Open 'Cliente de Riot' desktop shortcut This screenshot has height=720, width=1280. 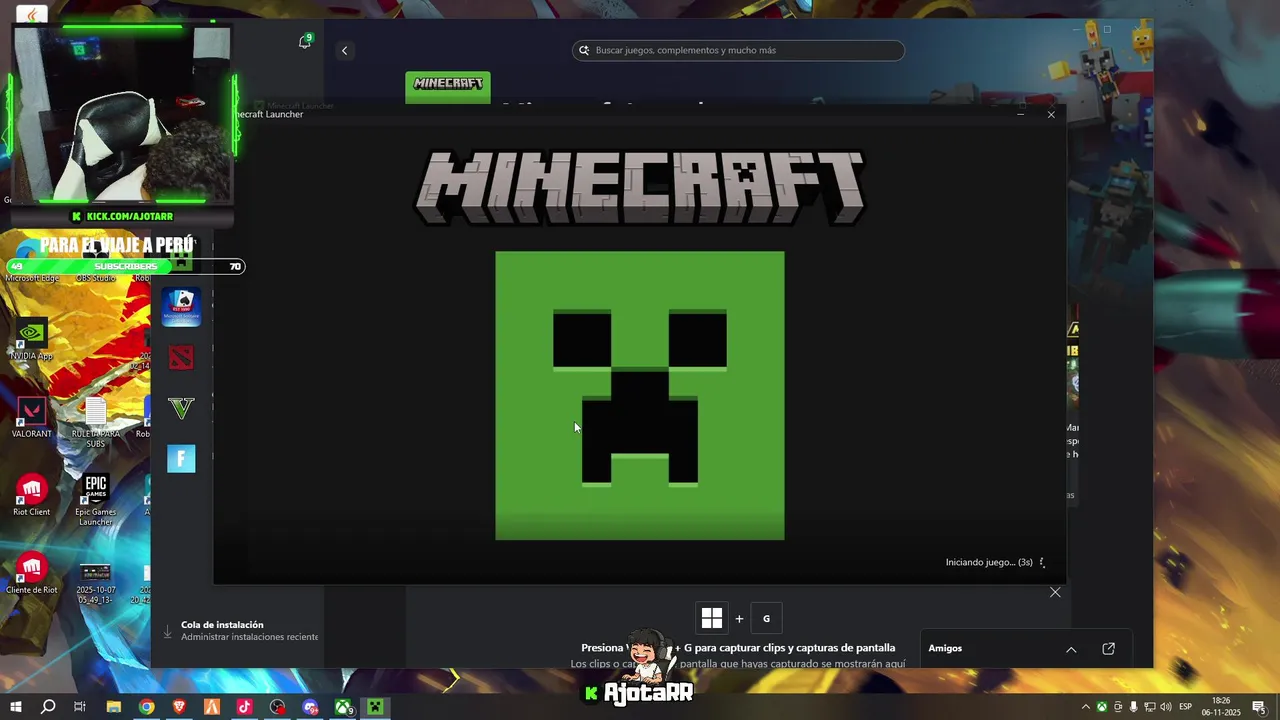click(x=32, y=574)
